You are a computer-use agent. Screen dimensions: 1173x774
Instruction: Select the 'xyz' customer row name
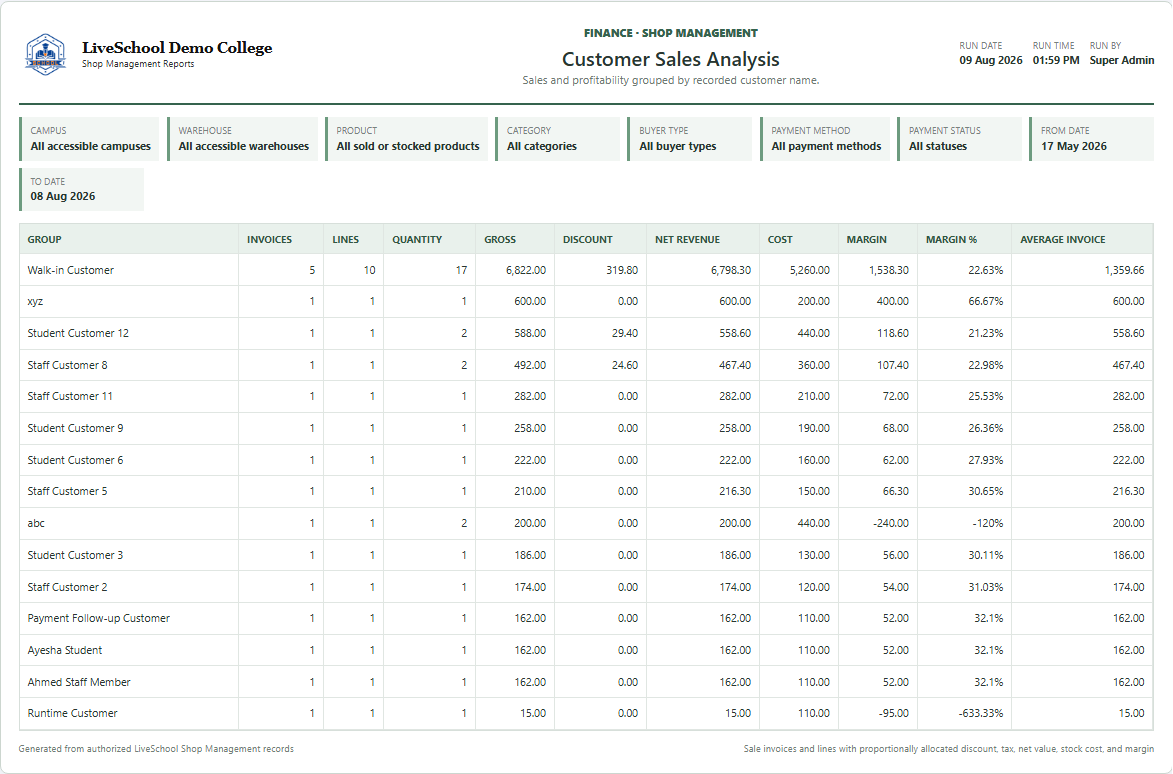[35, 302]
